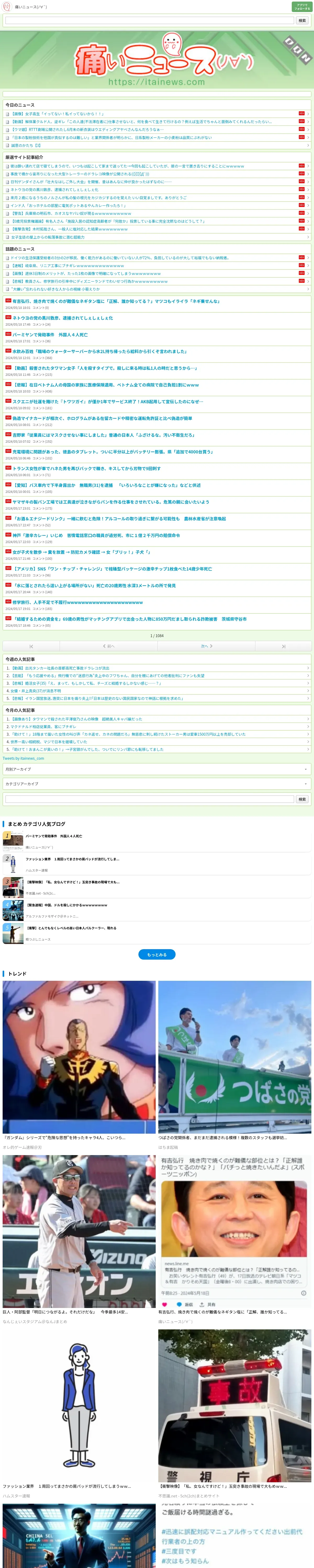Open the ファッション業界 illustrated woman thumbnail
Screen dimensions: 314x1568
click(x=79, y=1406)
